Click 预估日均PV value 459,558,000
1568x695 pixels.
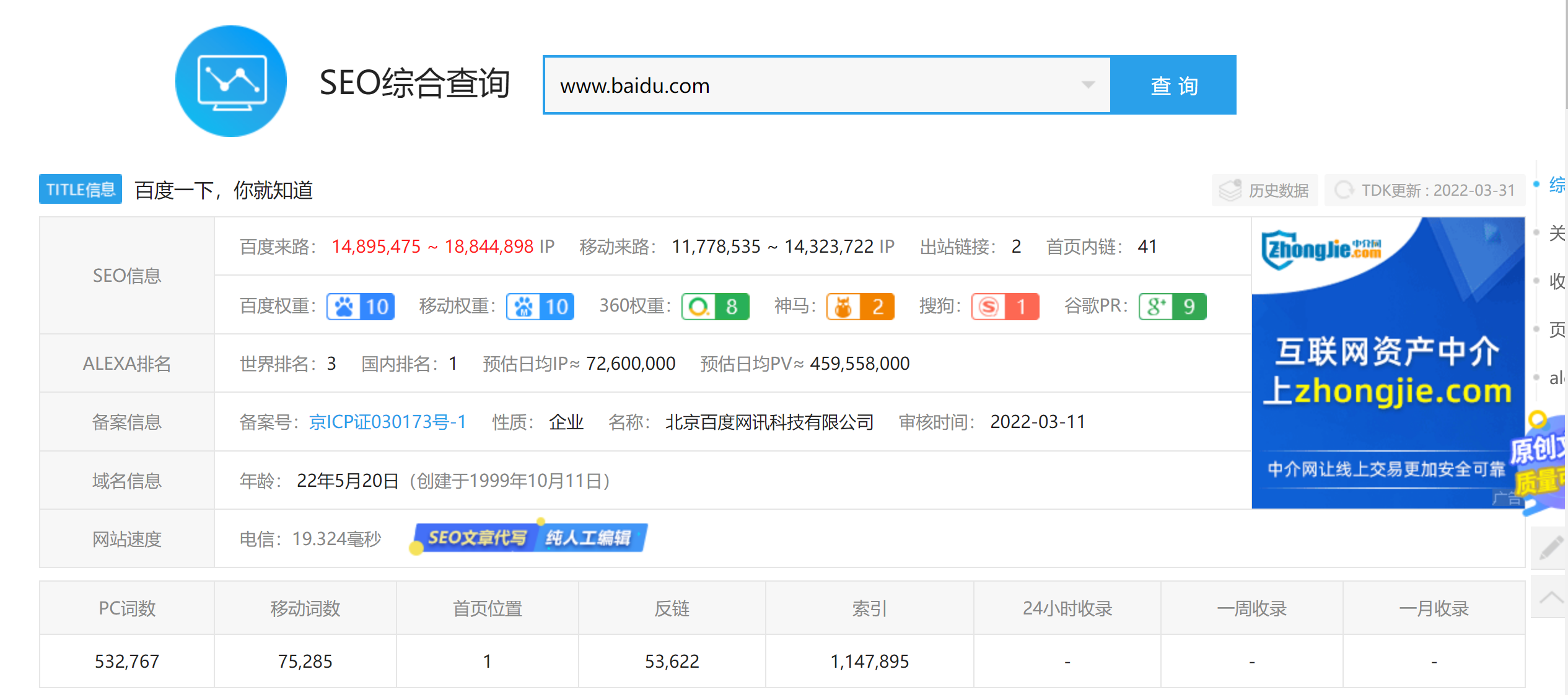(860, 364)
